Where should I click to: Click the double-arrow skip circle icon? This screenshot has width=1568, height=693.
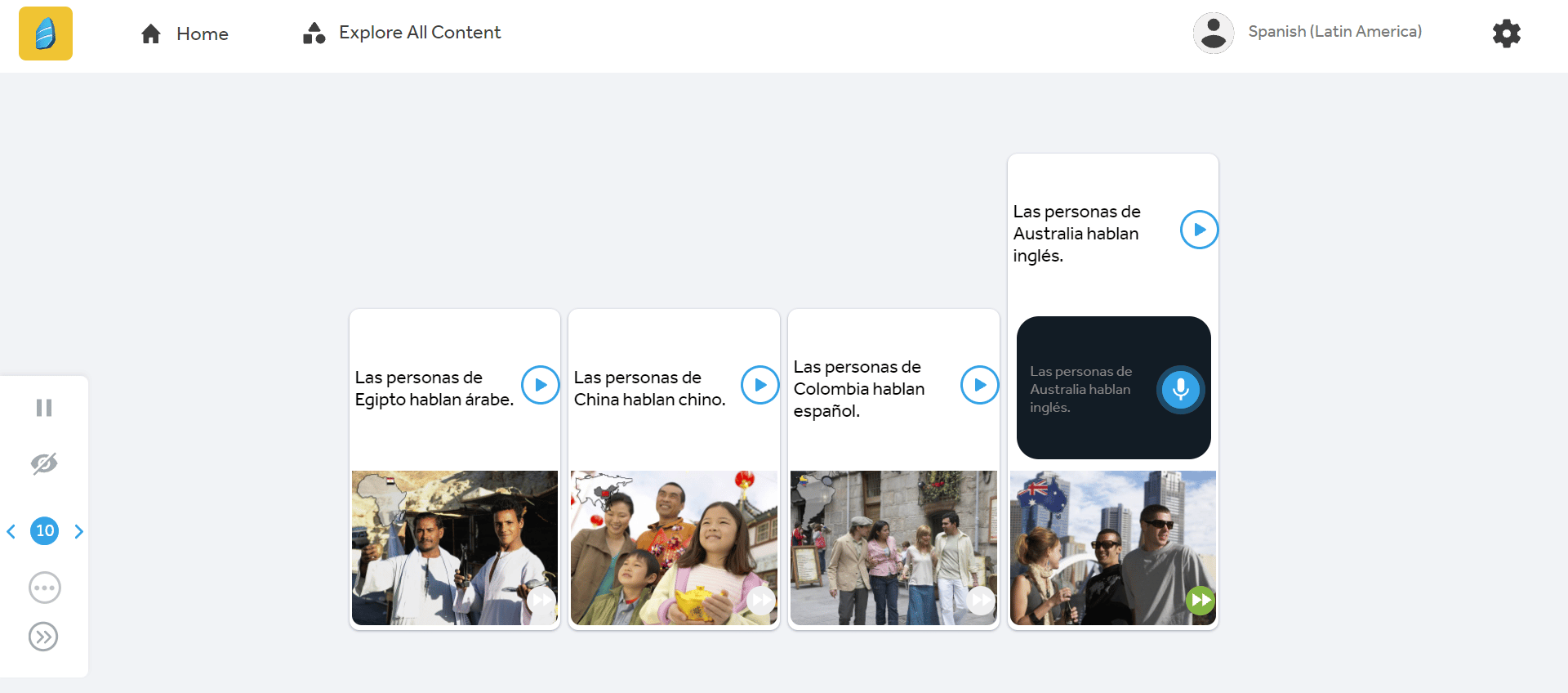point(44,637)
